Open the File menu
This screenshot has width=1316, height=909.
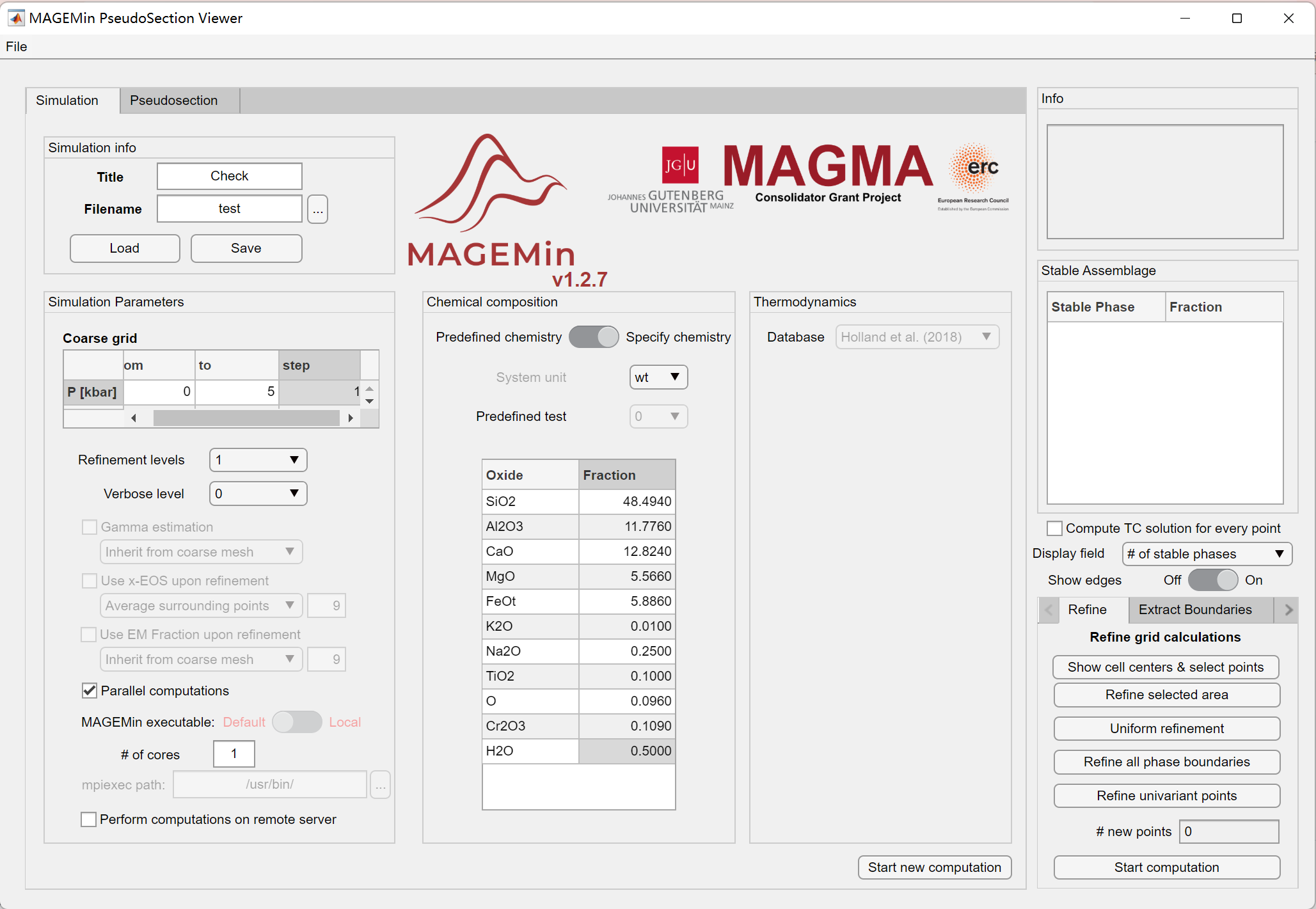coord(16,46)
